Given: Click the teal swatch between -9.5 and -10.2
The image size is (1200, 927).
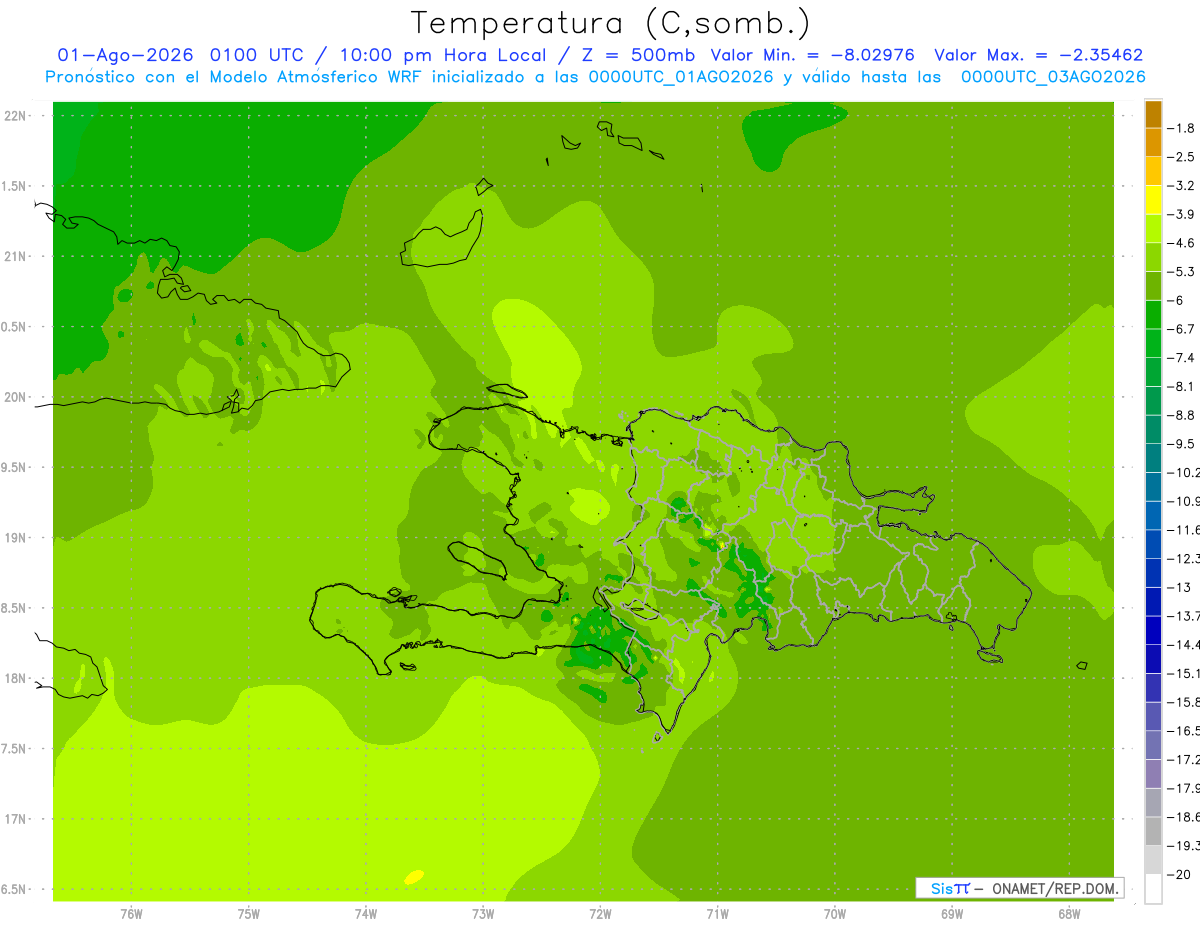Looking at the screenshot, I should click(1153, 458).
